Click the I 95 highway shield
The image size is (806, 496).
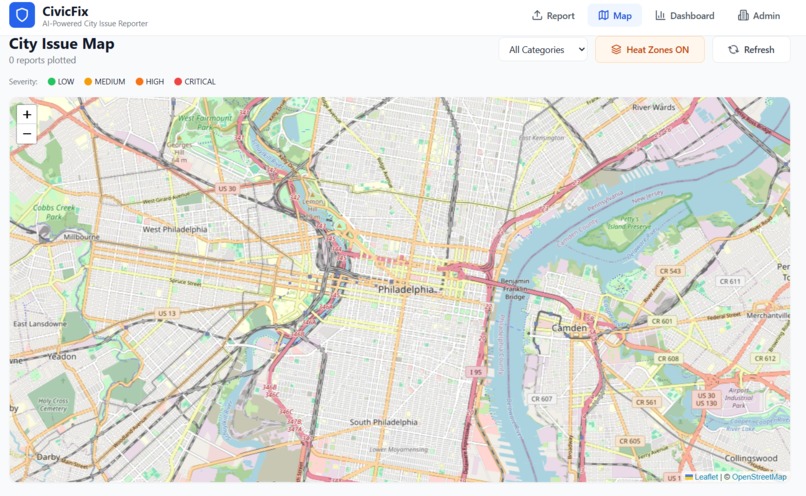(x=475, y=372)
